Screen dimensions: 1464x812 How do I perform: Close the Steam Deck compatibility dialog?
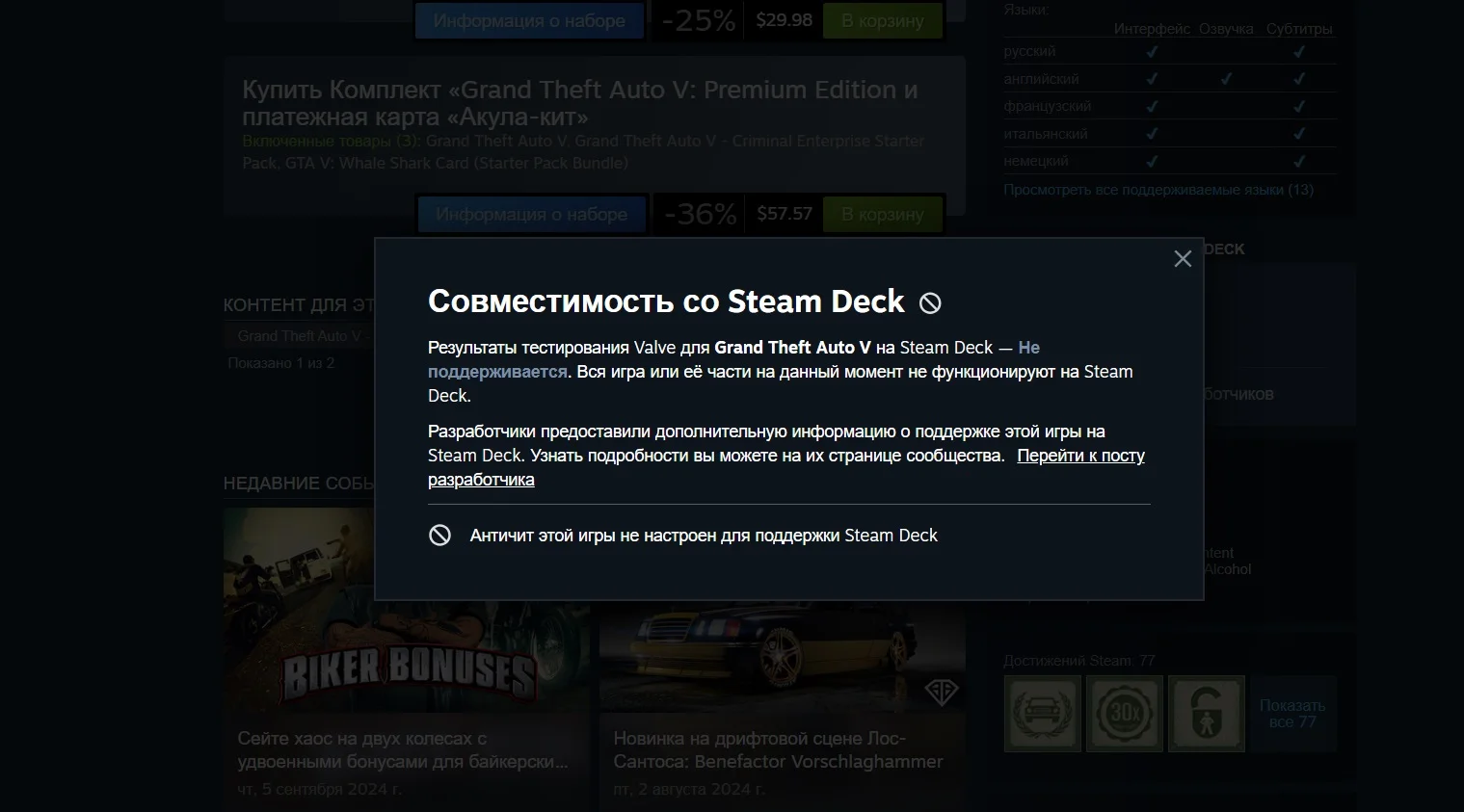1183,258
